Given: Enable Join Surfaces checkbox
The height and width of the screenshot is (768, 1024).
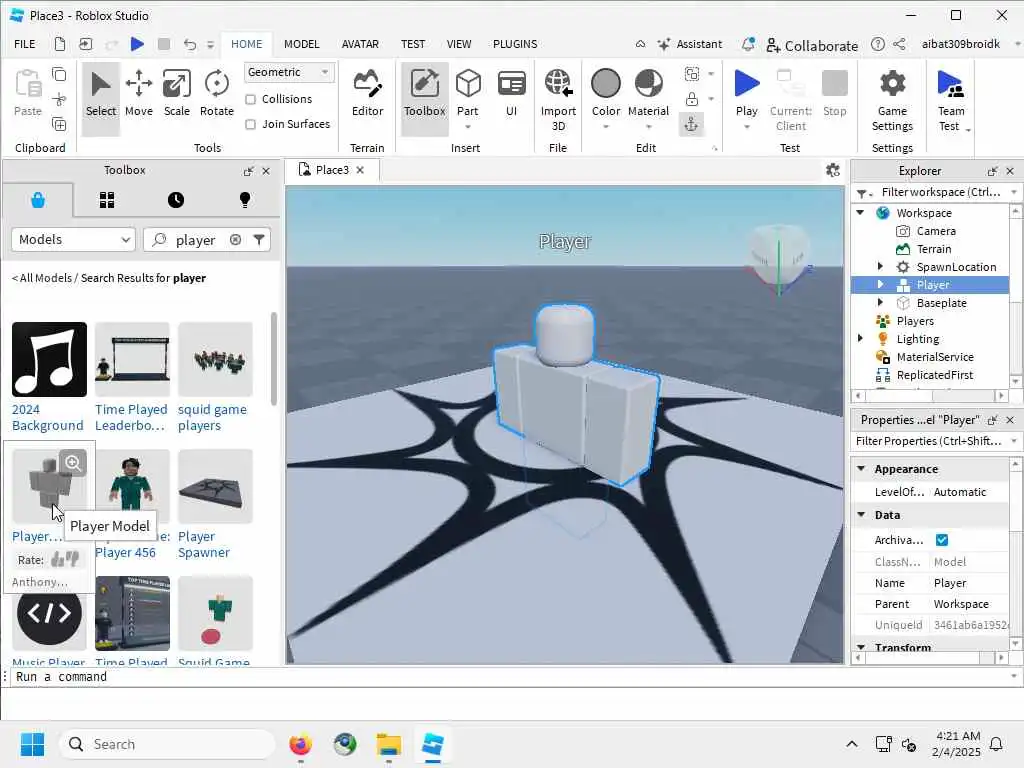Looking at the screenshot, I should click(x=250, y=124).
